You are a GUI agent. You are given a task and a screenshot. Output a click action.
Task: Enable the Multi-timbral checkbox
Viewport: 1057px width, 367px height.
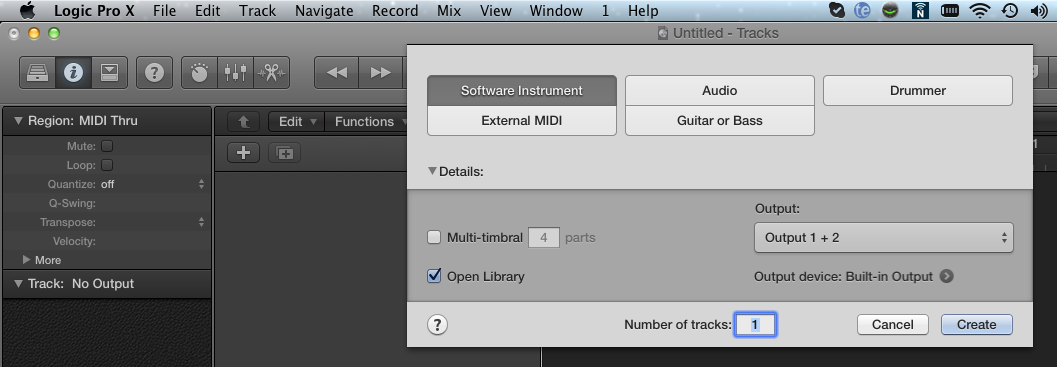pos(434,237)
